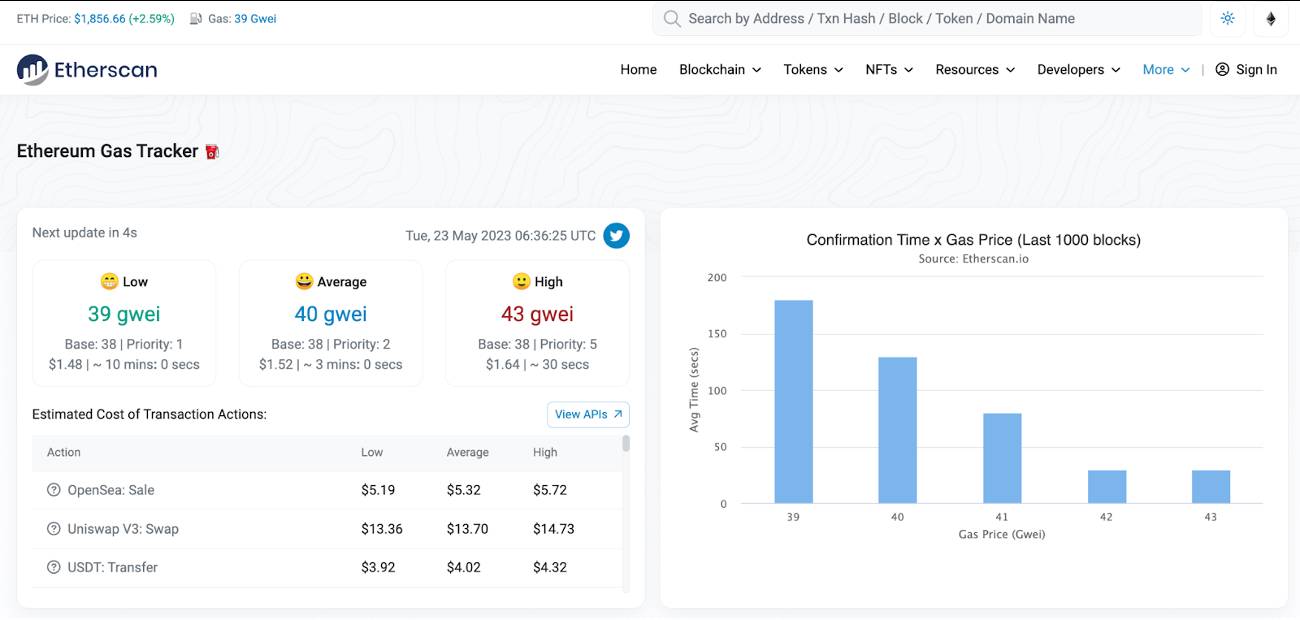
Task: Click the UTC timestamp Tue, 23 May 2023
Action: 500,236
